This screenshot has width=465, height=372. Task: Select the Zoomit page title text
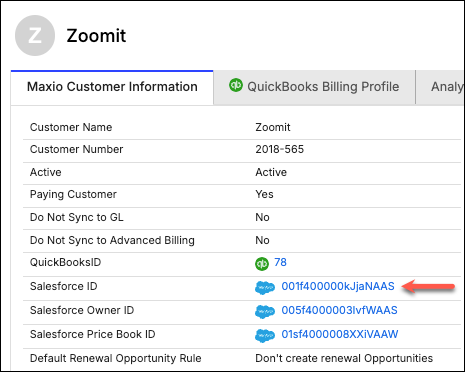click(96, 35)
